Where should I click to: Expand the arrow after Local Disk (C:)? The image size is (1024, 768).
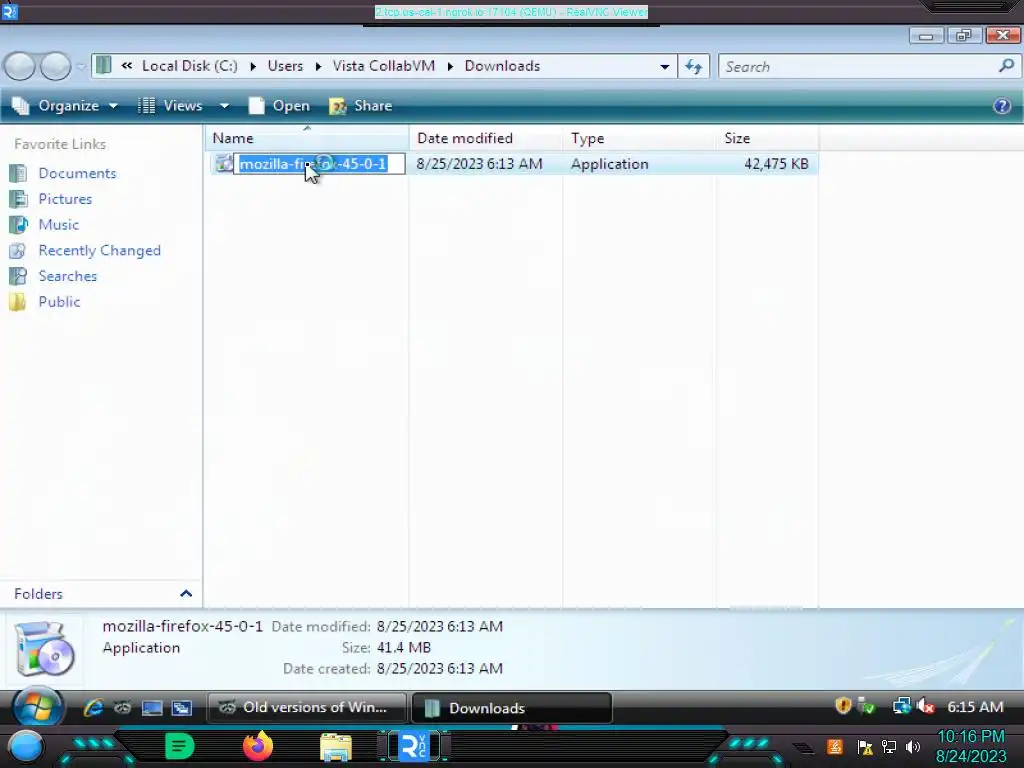253,67
